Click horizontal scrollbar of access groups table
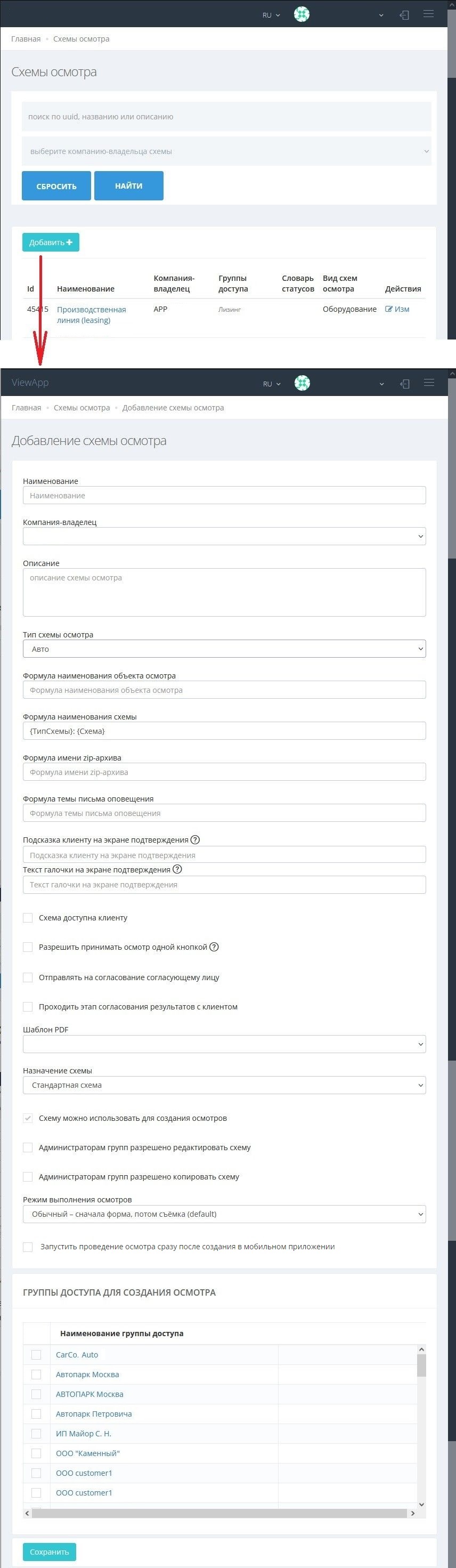 219,1513
